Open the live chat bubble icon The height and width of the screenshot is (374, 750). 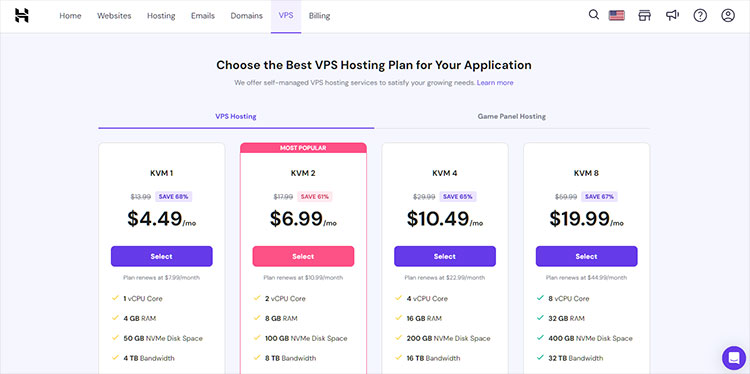point(734,358)
